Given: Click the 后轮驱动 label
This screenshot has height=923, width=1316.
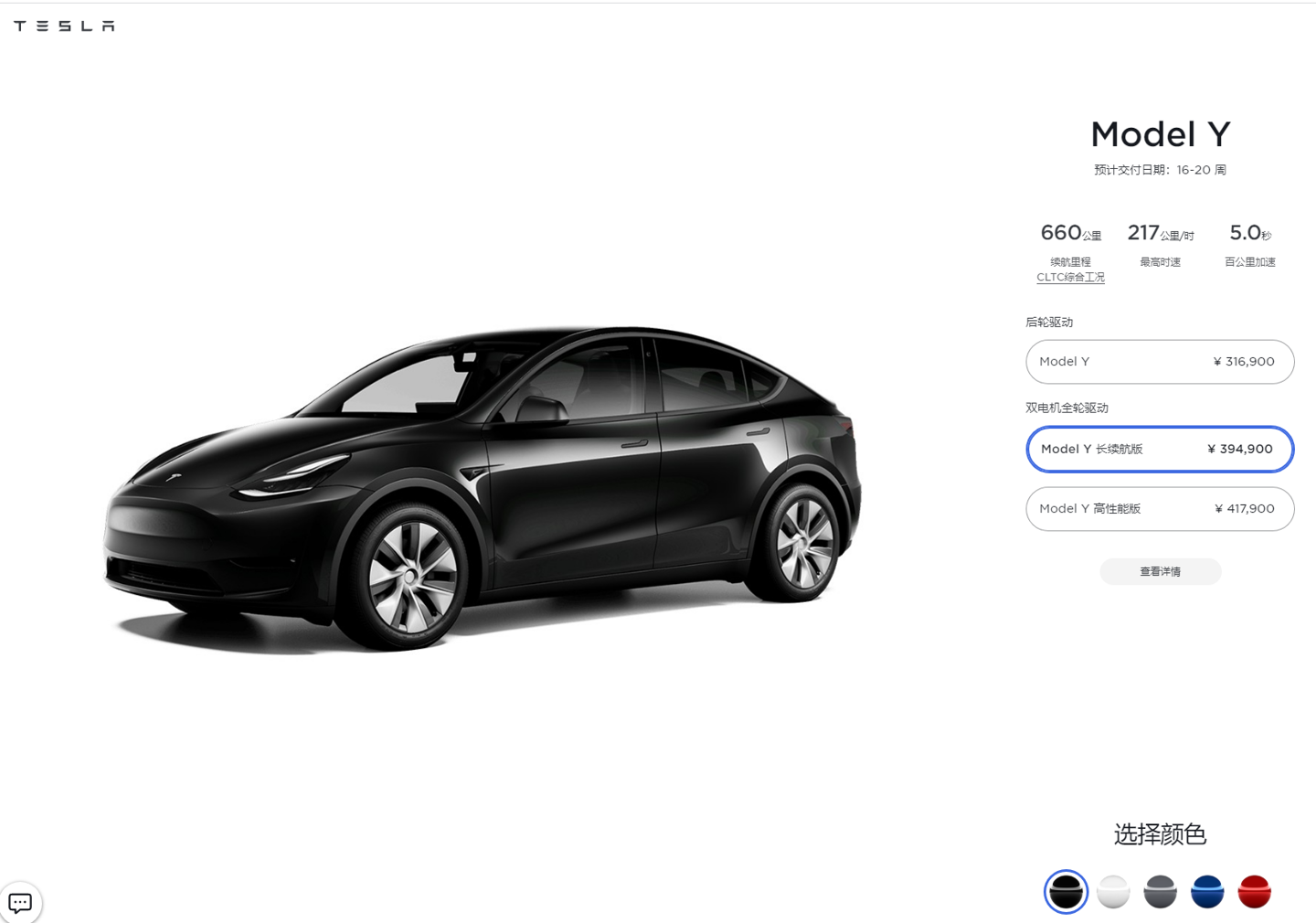Looking at the screenshot, I should click(x=1049, y=323).
